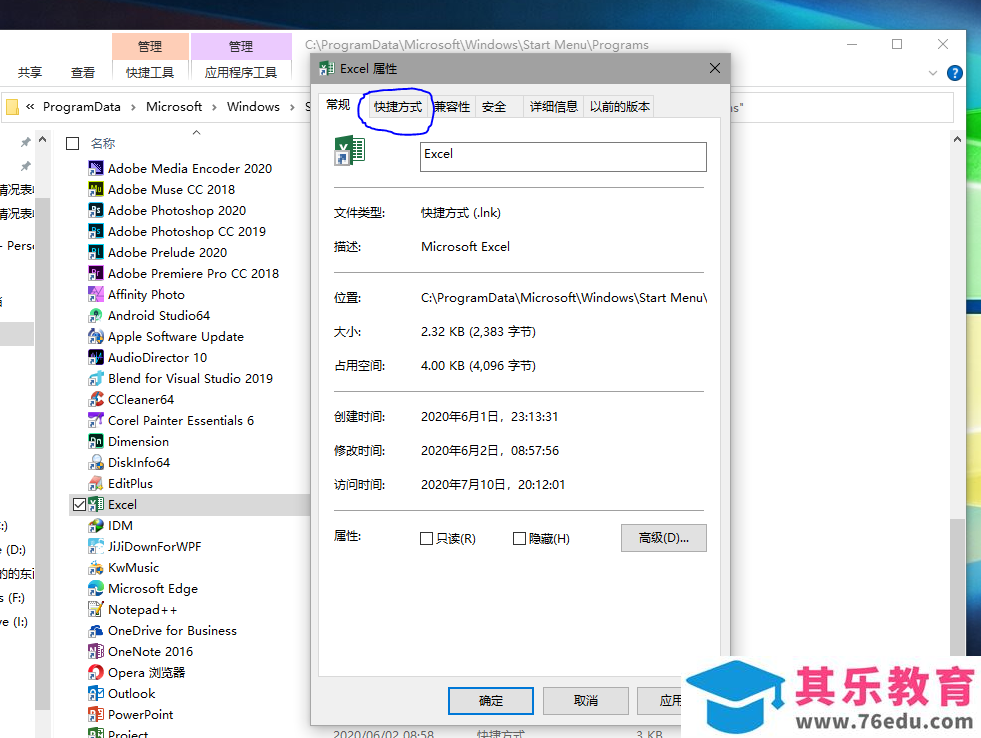Click the JiJiDownForWPF icon
981x738 pixels.
96,547
